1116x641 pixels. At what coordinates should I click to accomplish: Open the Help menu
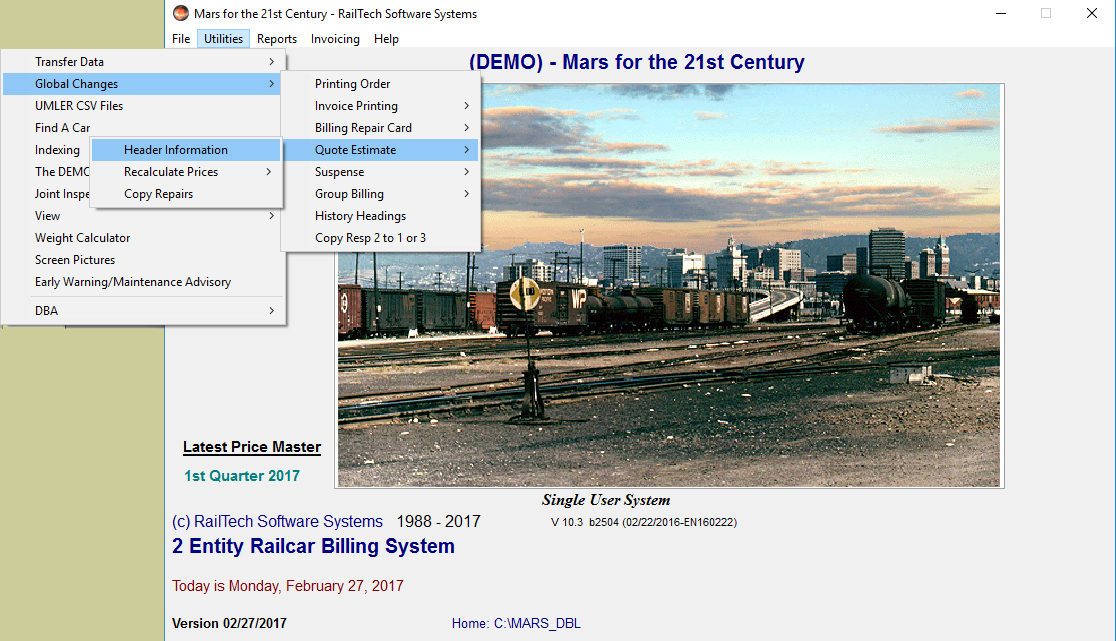(x=386, y=39)
